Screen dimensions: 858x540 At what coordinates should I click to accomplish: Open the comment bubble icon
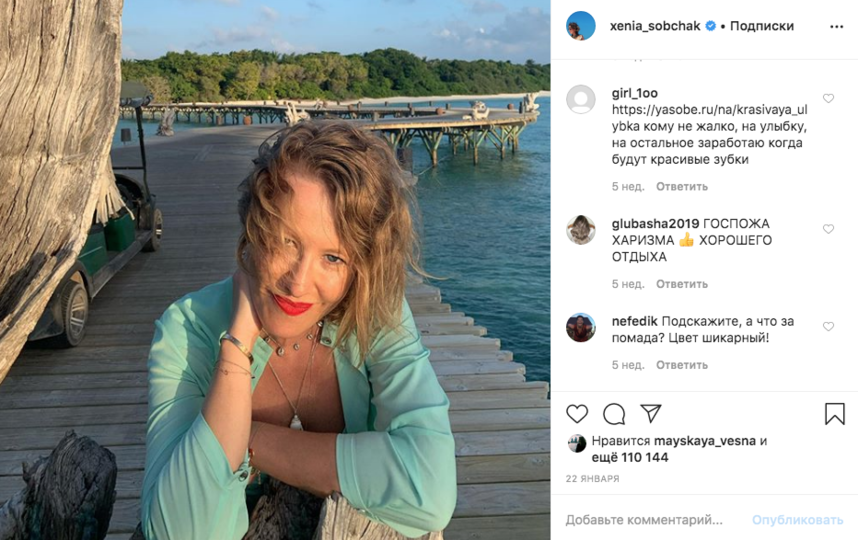614,414
